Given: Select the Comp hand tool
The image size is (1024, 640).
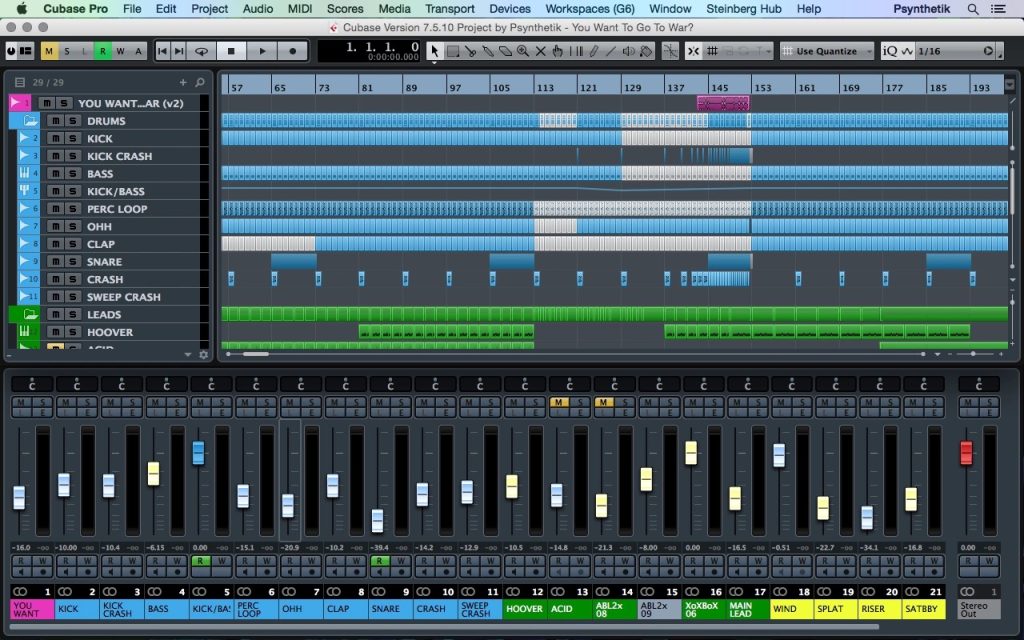Looking at the screenshot, I should [558, 51].
